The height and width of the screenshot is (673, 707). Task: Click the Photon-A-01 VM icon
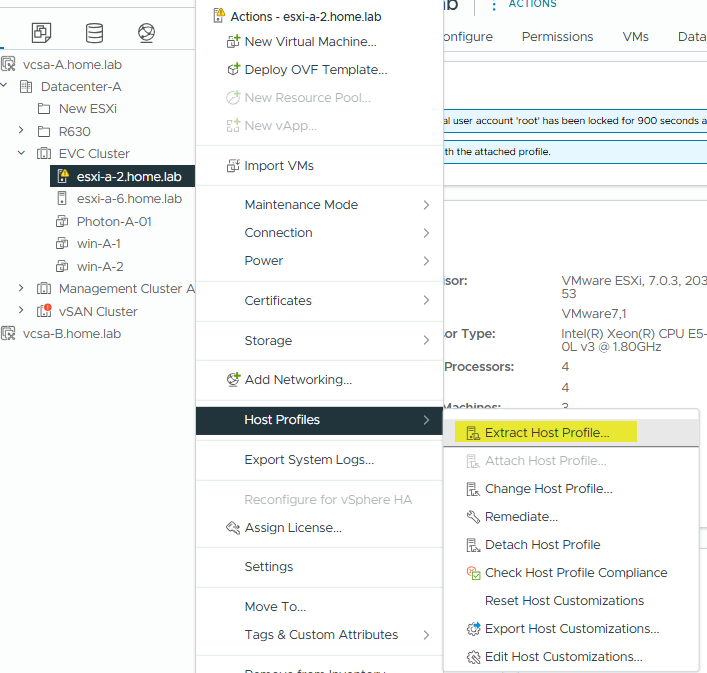pyautogui.click(x=62, y=221)
